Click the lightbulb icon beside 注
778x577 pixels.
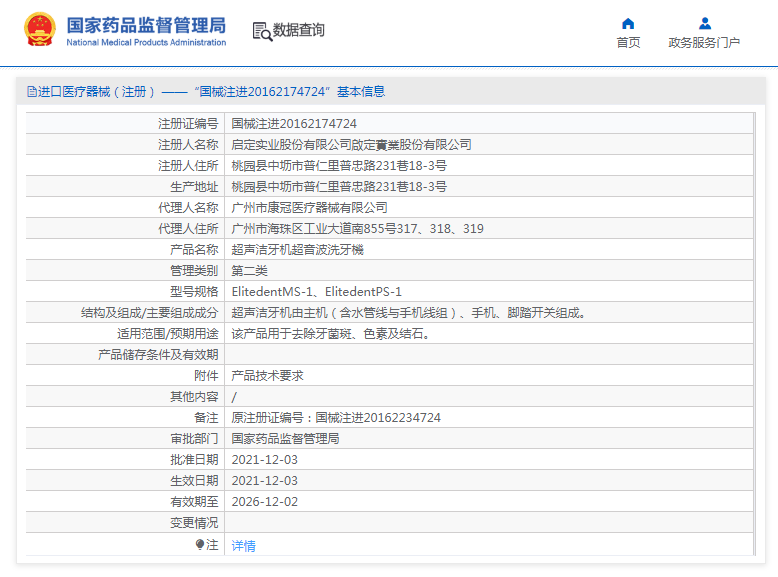(199, 545)
